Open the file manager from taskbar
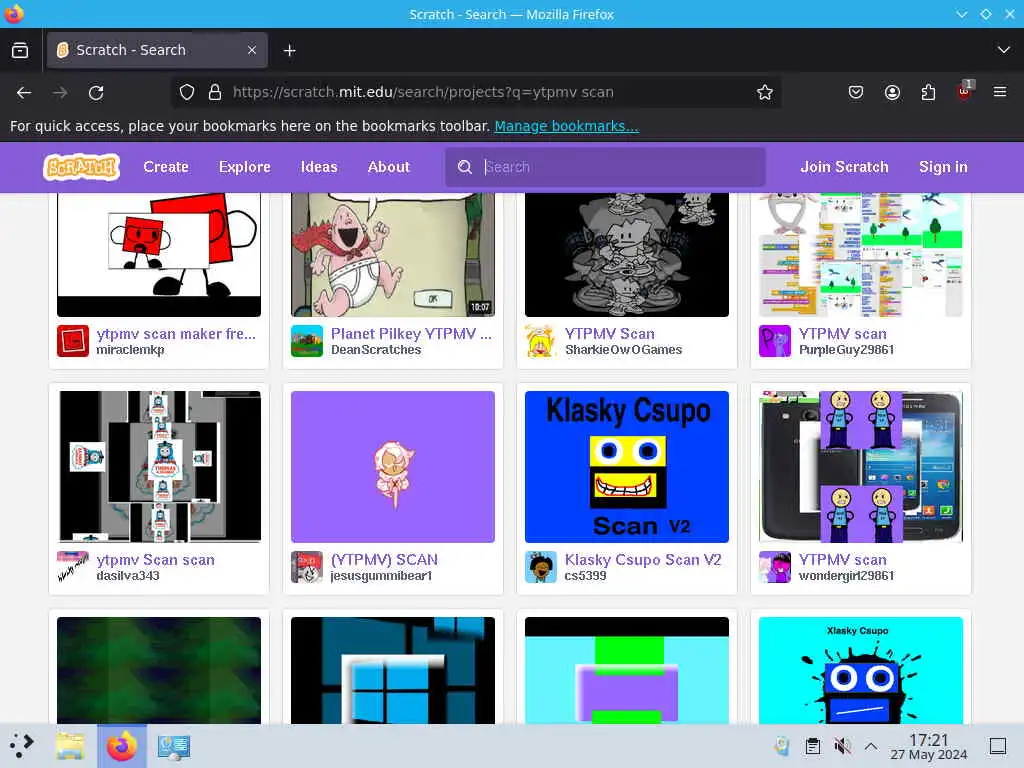 pyautogui.click(x=70, y=746)
